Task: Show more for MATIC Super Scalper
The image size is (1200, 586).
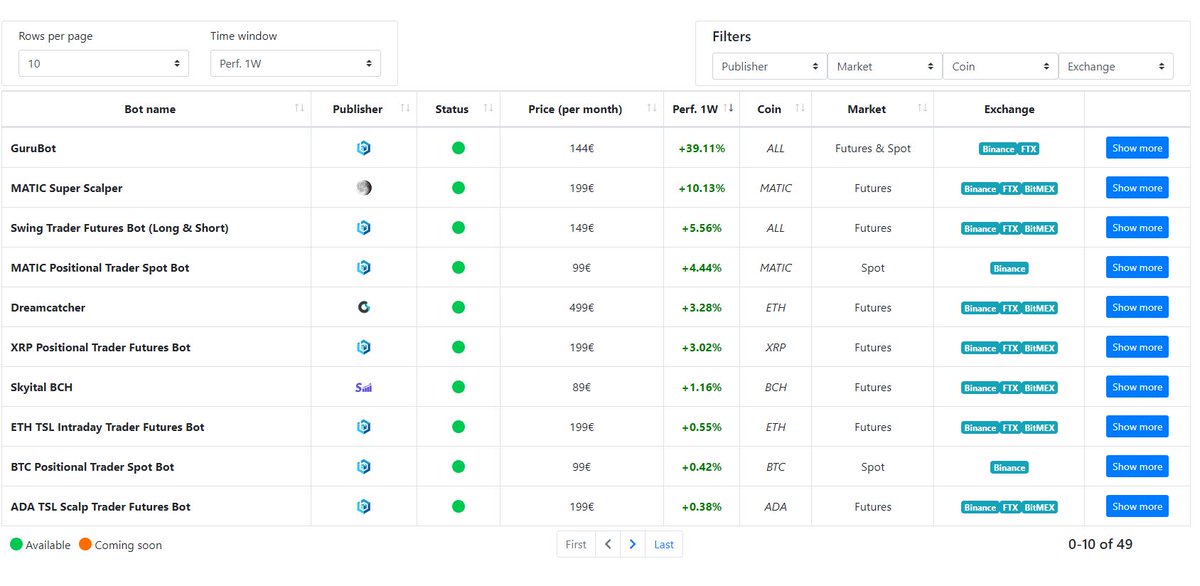Action: 1137,188
